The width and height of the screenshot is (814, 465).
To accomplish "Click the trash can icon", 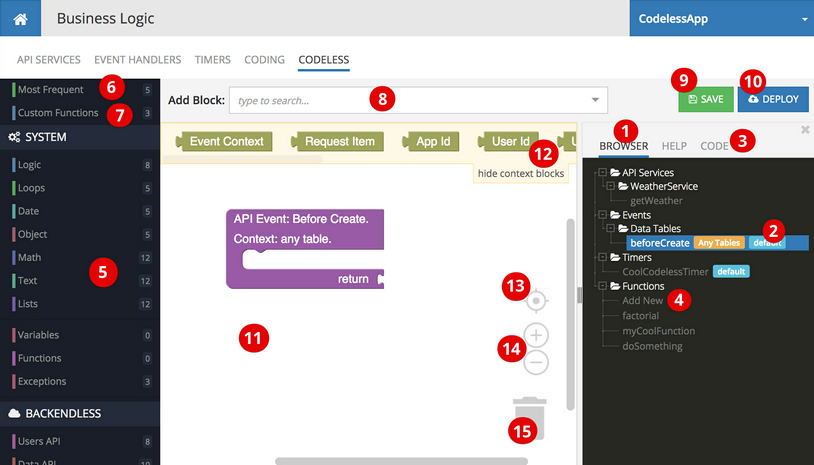I will 530,418.
